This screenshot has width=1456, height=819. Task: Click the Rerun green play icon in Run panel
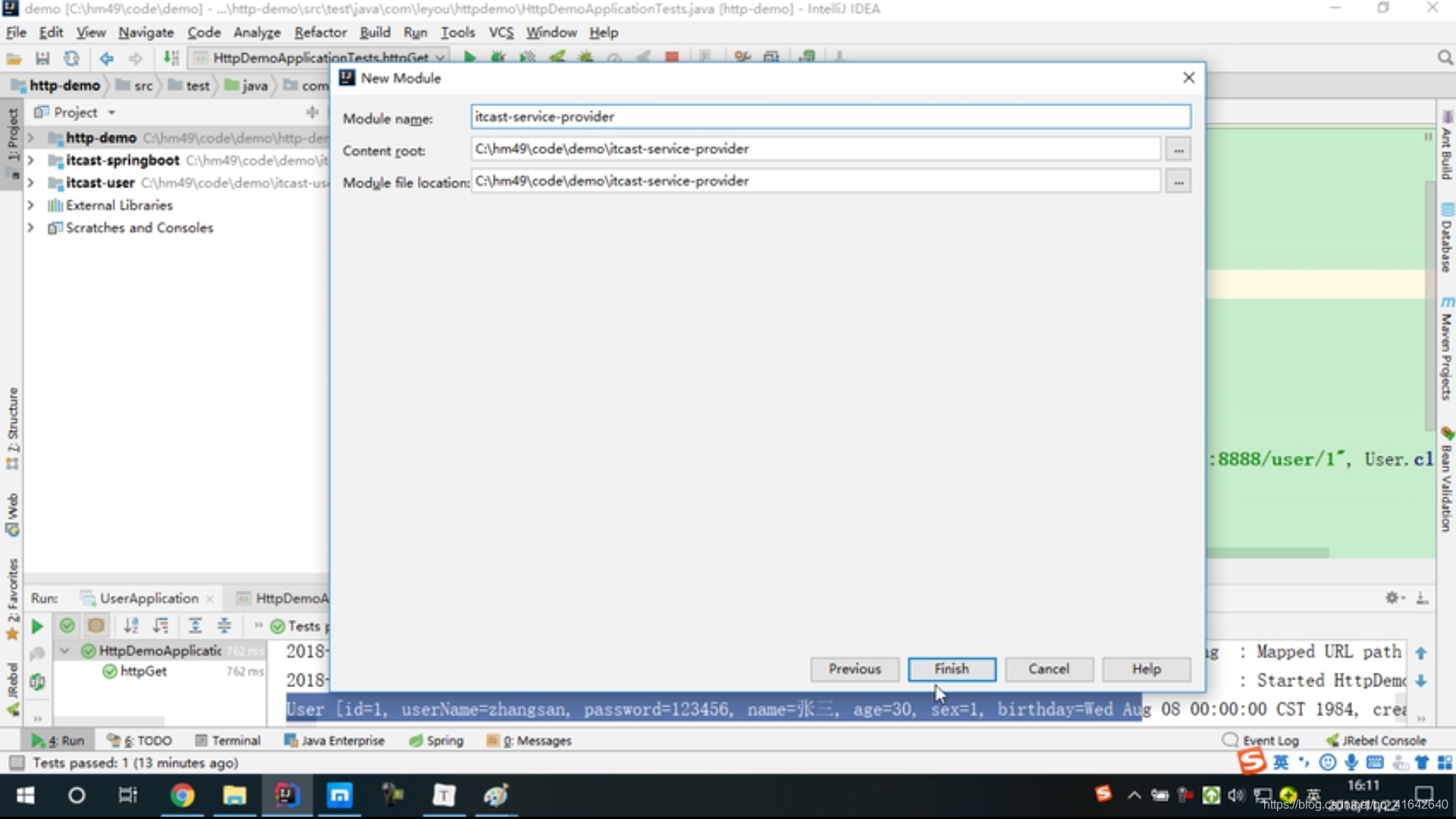36,626
